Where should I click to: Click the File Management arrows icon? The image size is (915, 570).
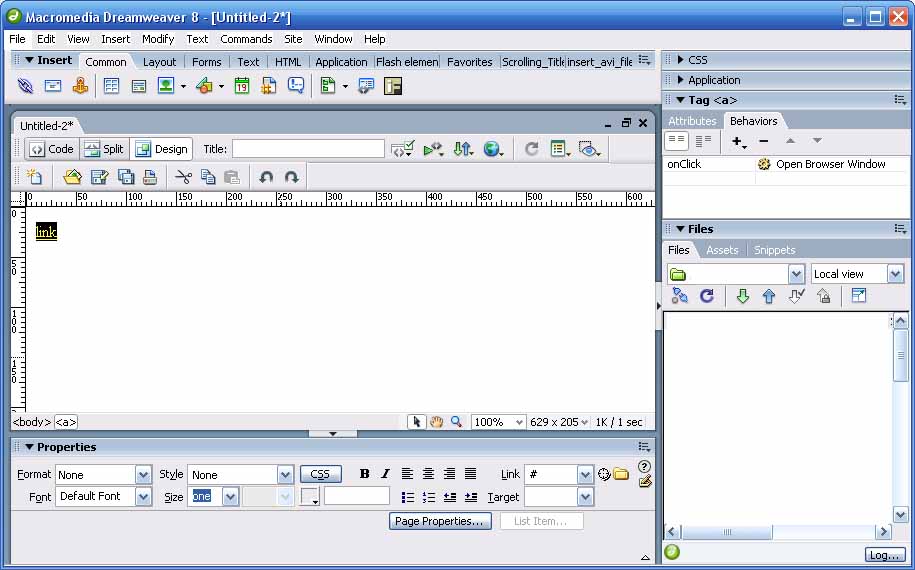(x=463, y=149)
